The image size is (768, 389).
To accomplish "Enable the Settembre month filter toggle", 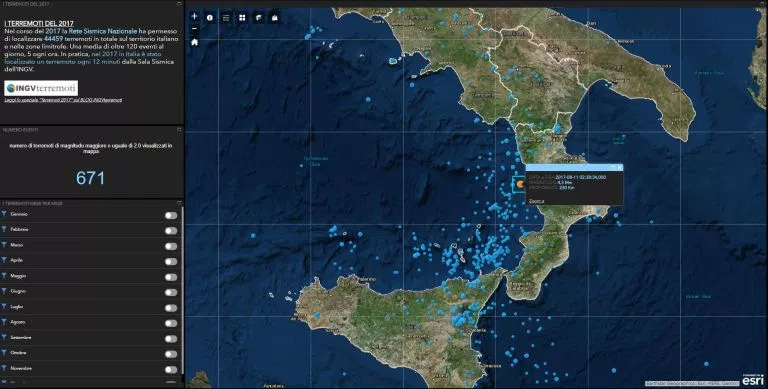I will click(x=170, y=339).
